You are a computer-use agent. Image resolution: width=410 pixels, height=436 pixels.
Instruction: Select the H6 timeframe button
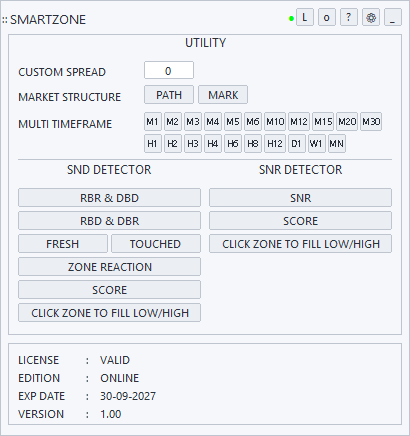pos(233,144)
